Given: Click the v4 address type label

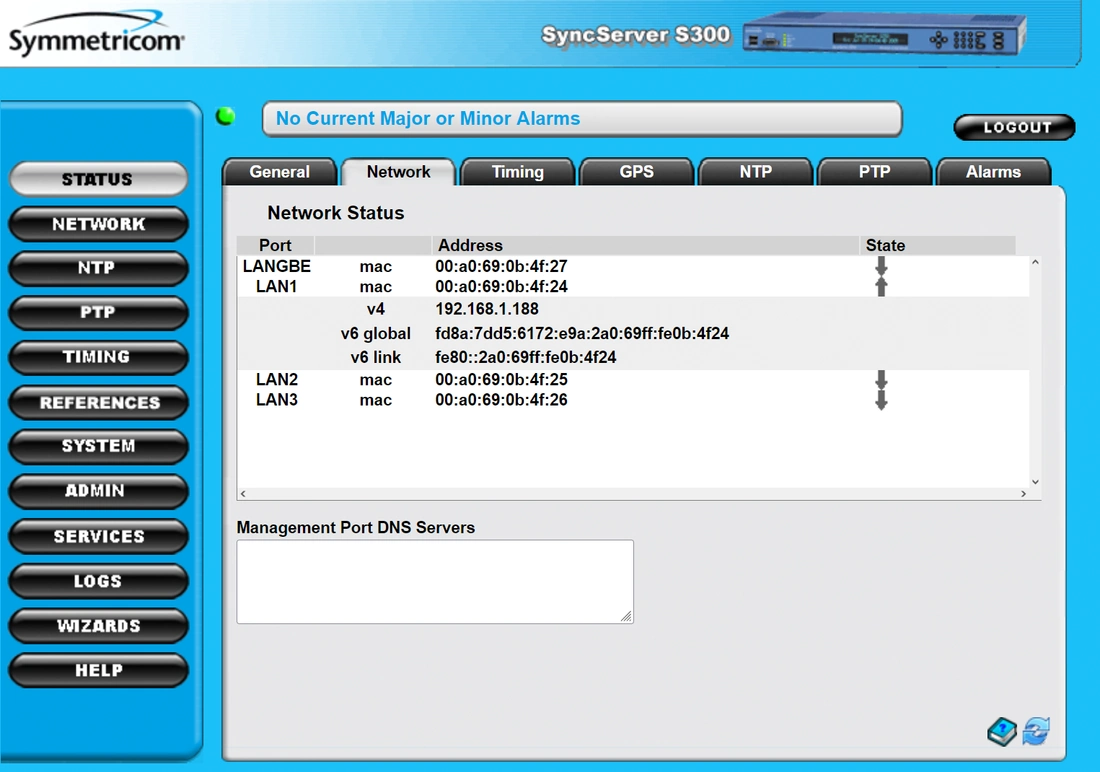Looking at the screenshot, I should click(x=375, y=309).
